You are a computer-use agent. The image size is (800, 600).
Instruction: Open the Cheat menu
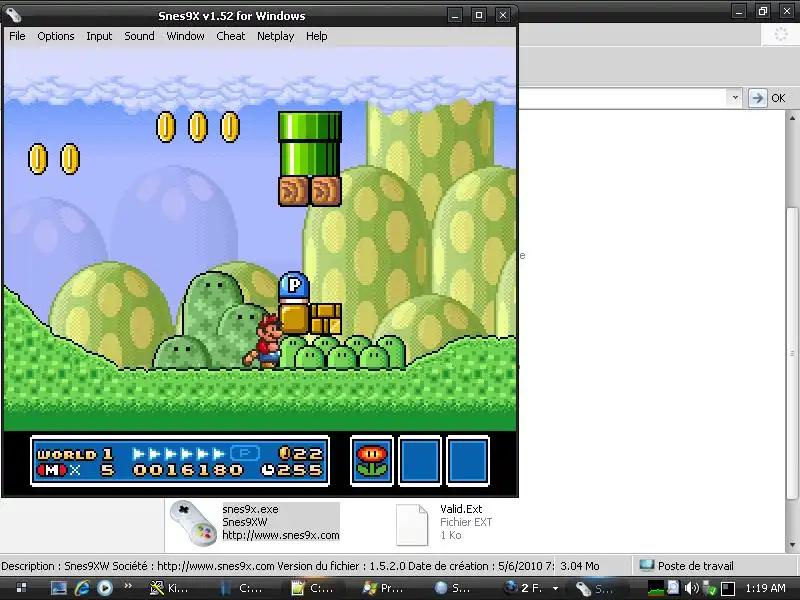231,36
